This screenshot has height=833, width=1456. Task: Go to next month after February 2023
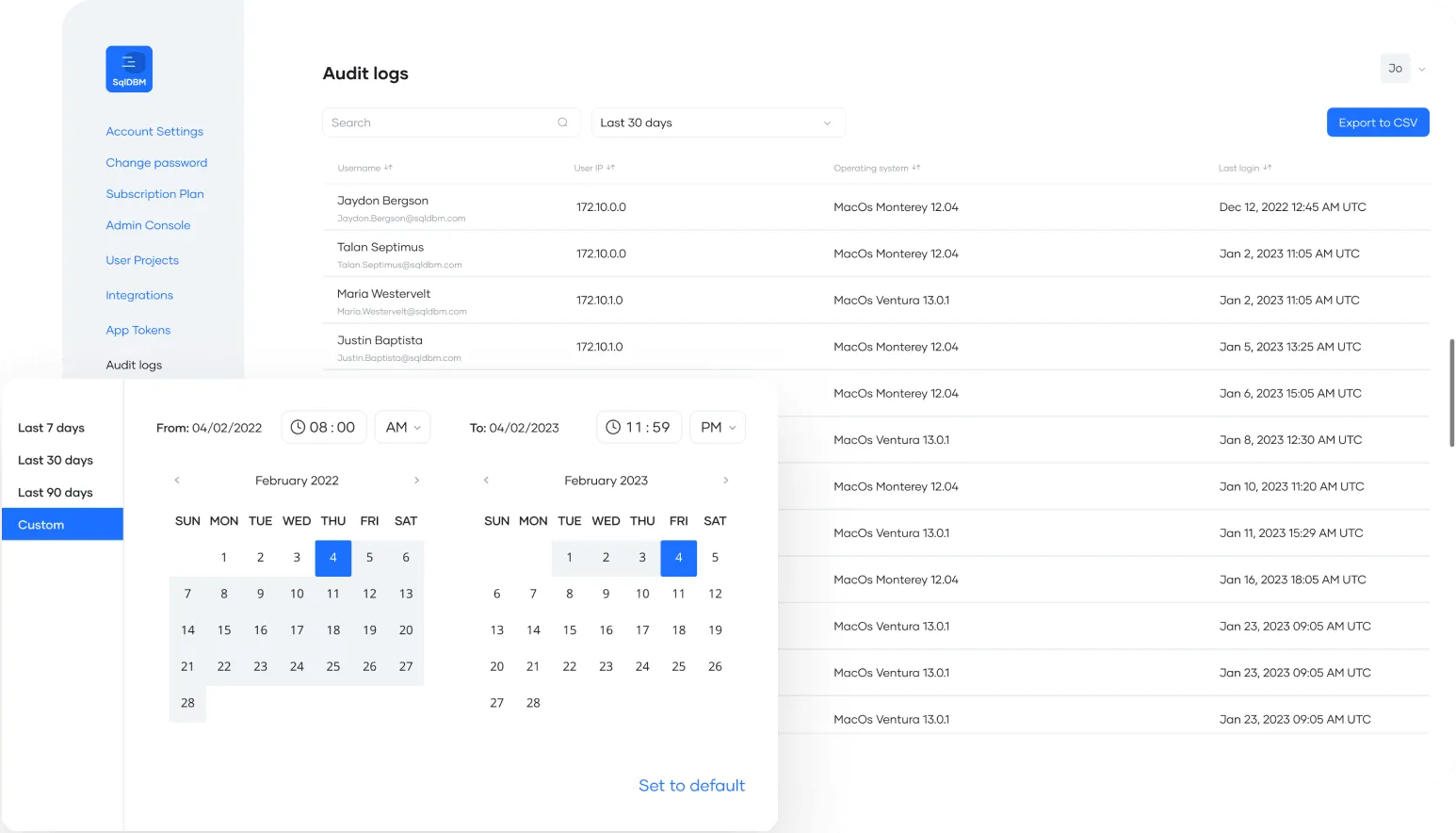725,481
